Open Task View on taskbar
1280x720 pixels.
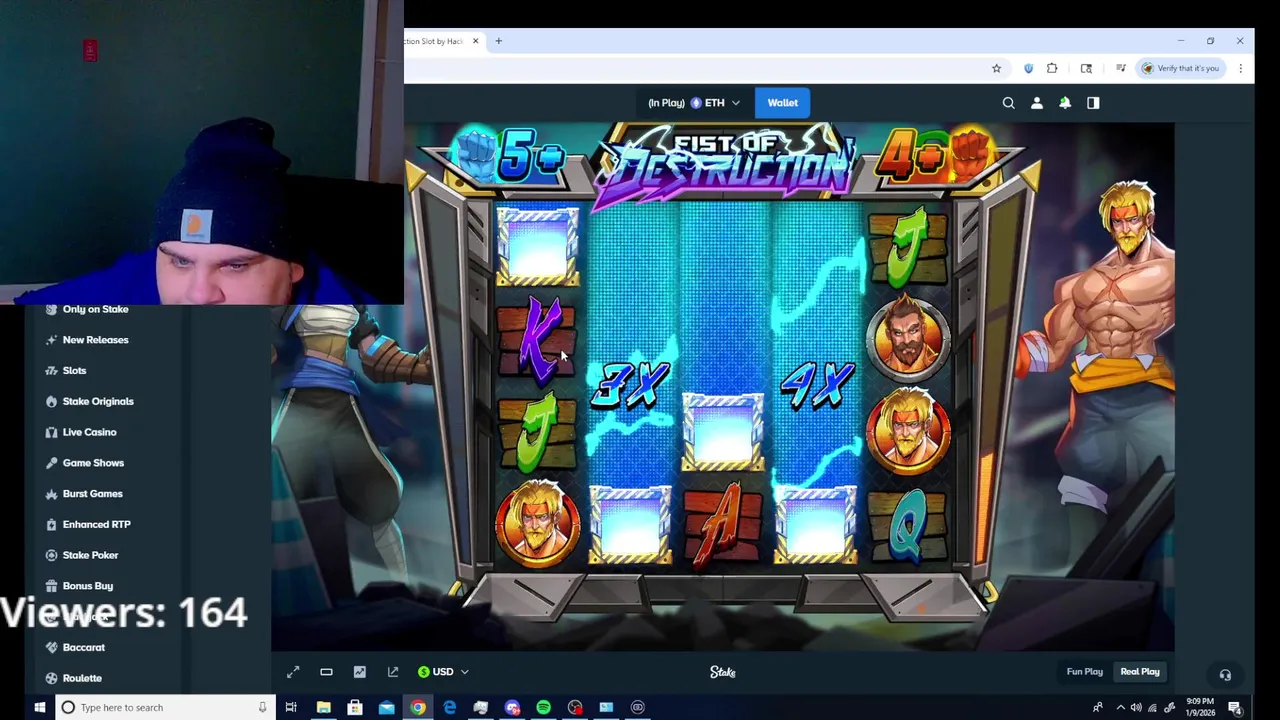click(291, 707)
